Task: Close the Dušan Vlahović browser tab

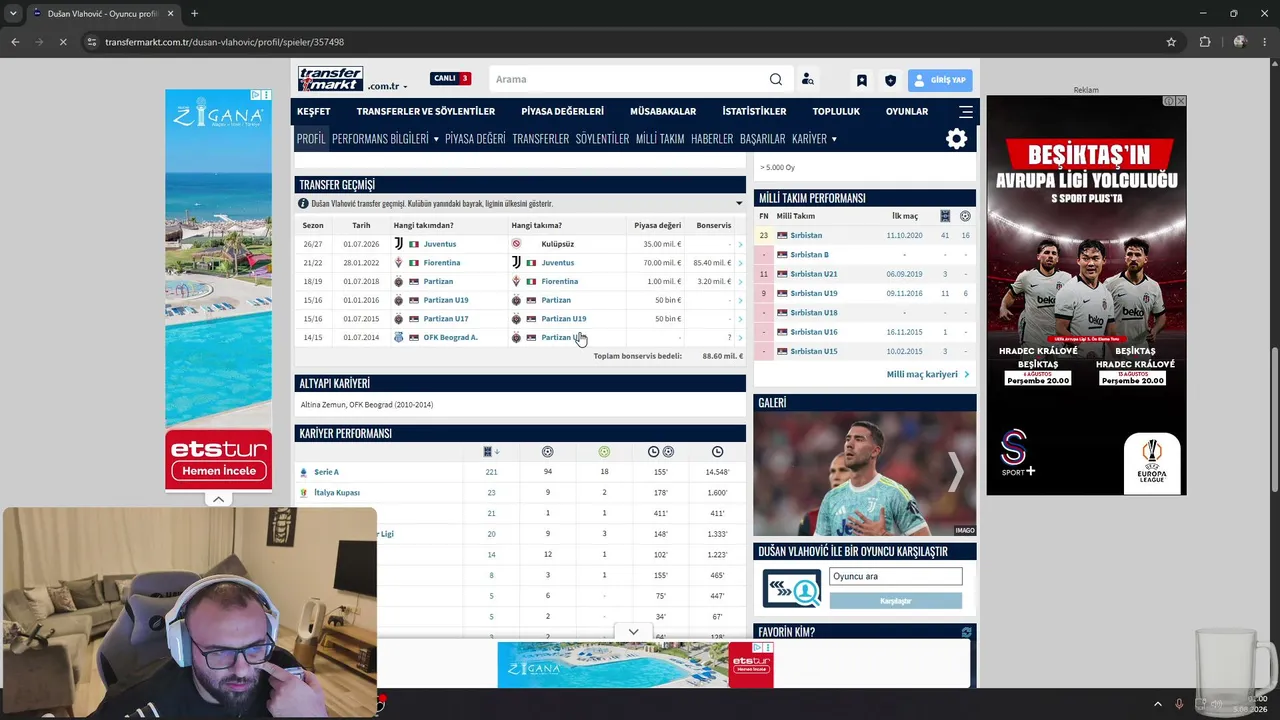Action: (170, 14)
